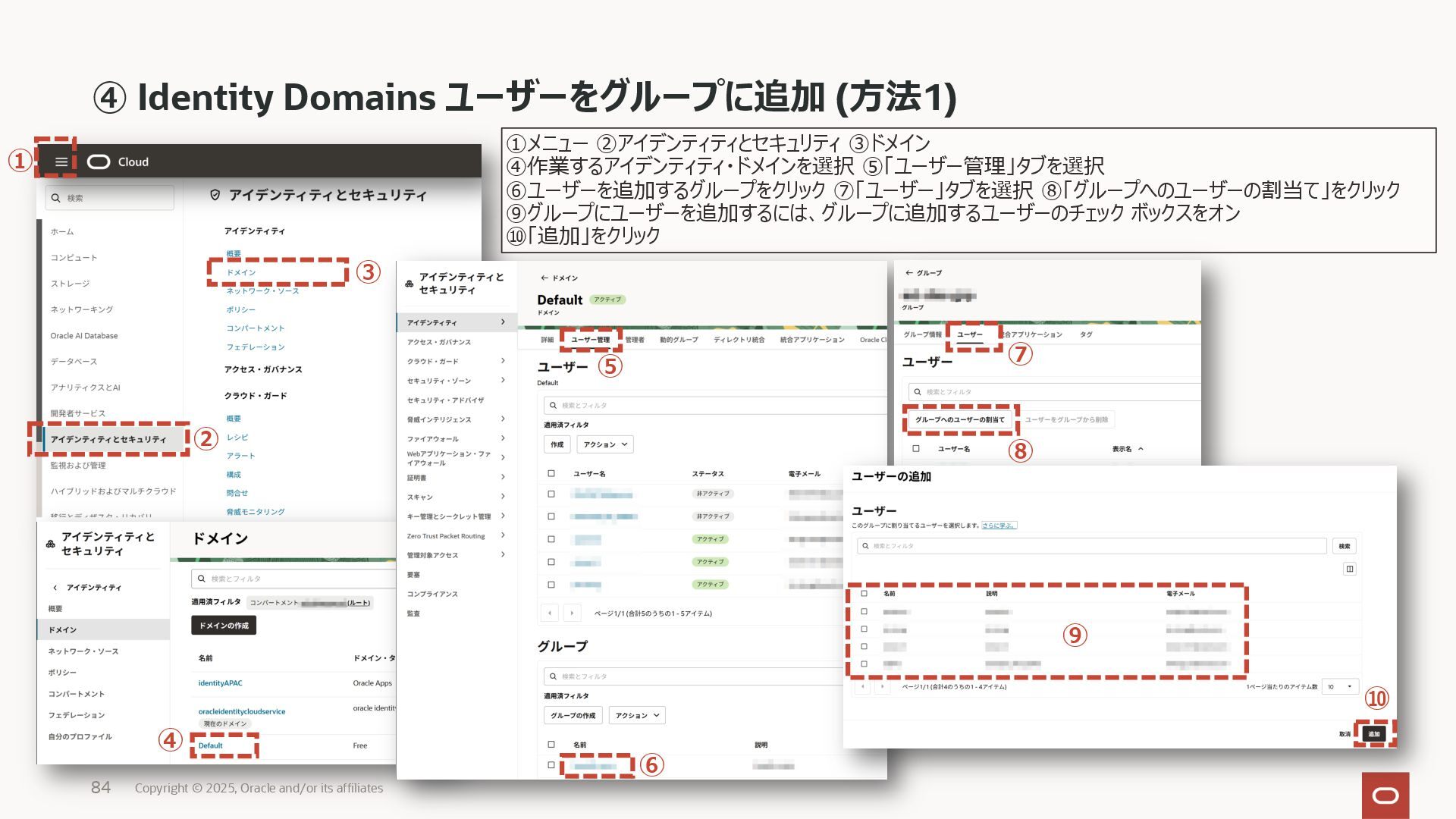This screenshot has height=819, width=1456.
Task: Click shield icon beside アイデンティティとセキュリティ heading
Action: tap(215, 195)
